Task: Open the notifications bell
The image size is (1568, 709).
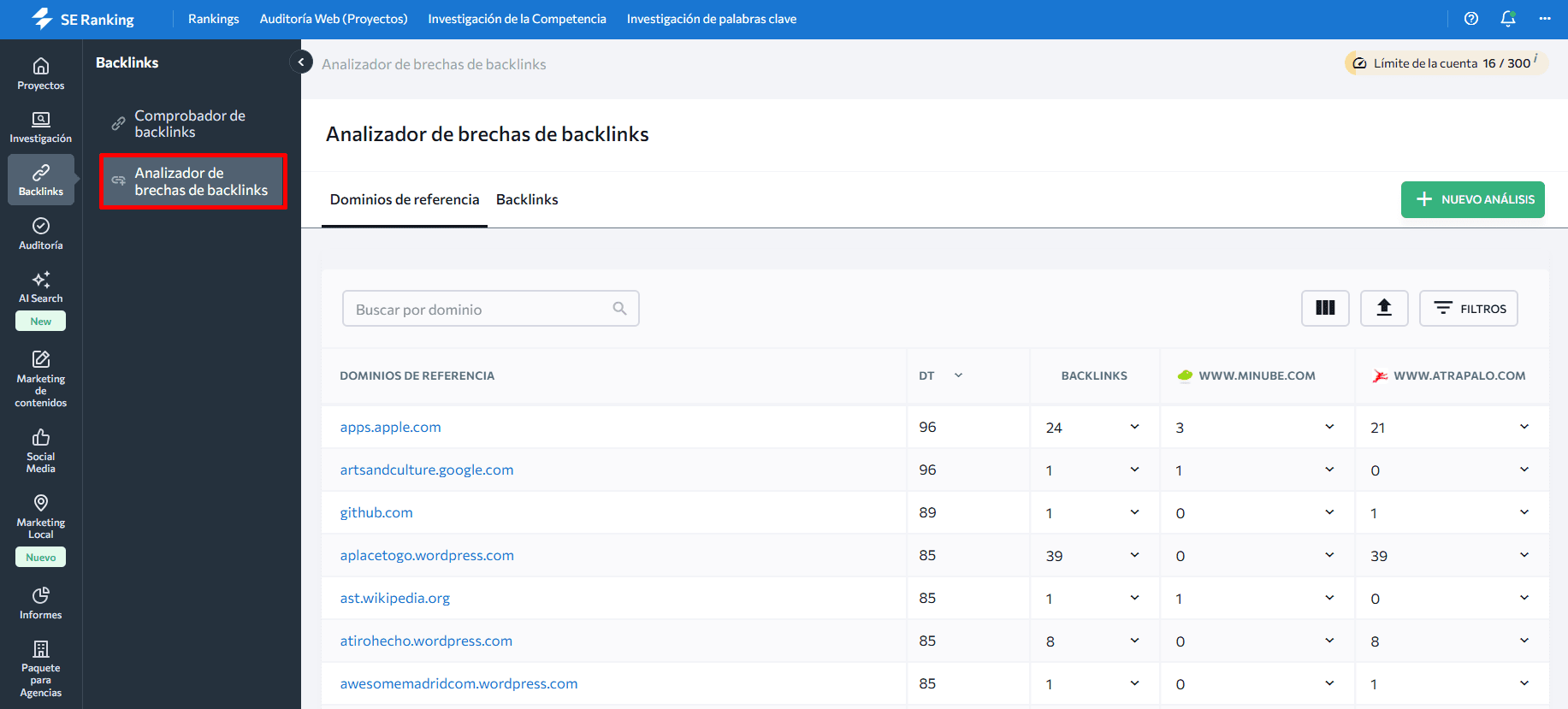Action: 1508,19
